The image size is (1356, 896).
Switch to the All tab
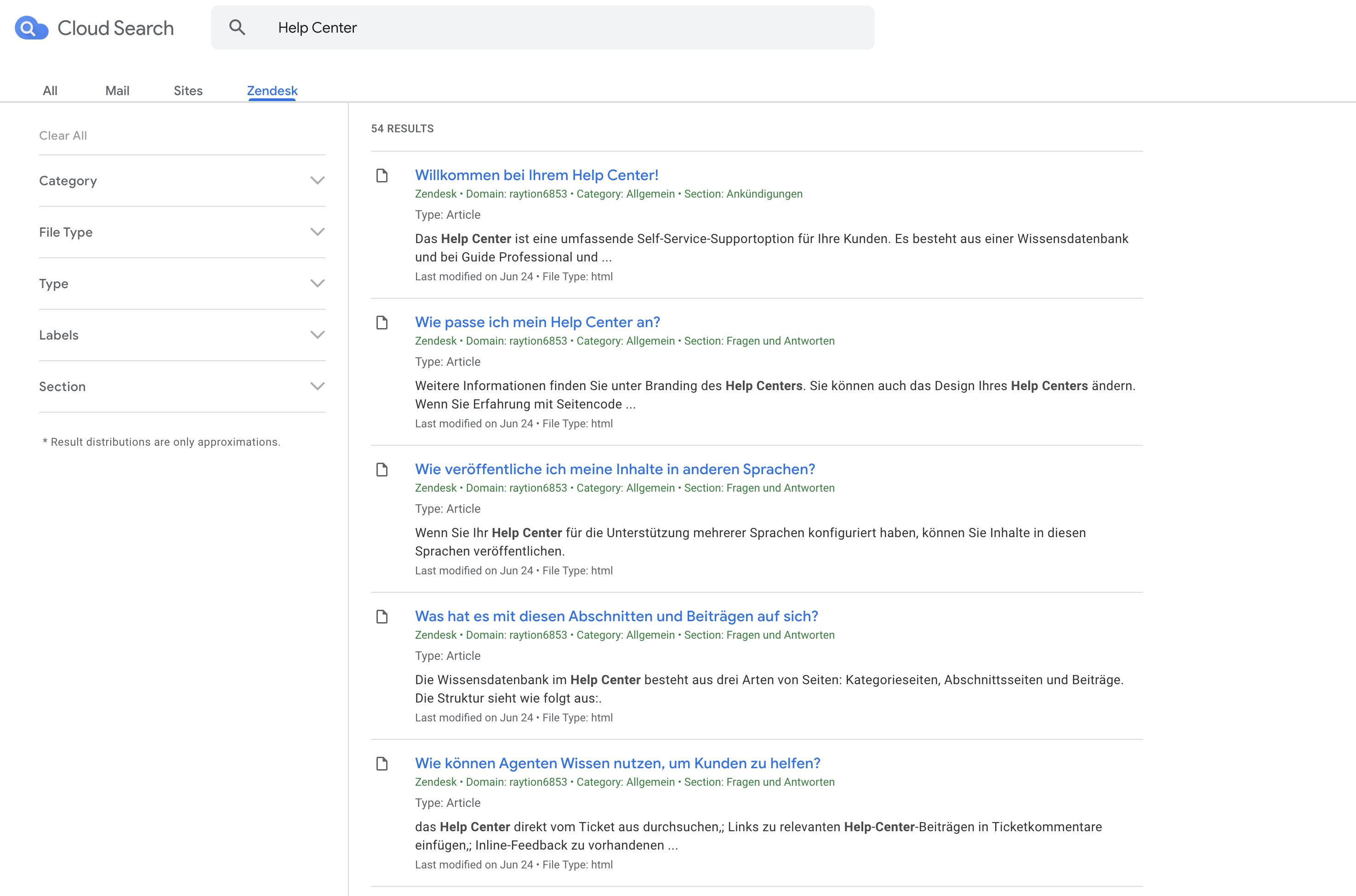(50, 90)
